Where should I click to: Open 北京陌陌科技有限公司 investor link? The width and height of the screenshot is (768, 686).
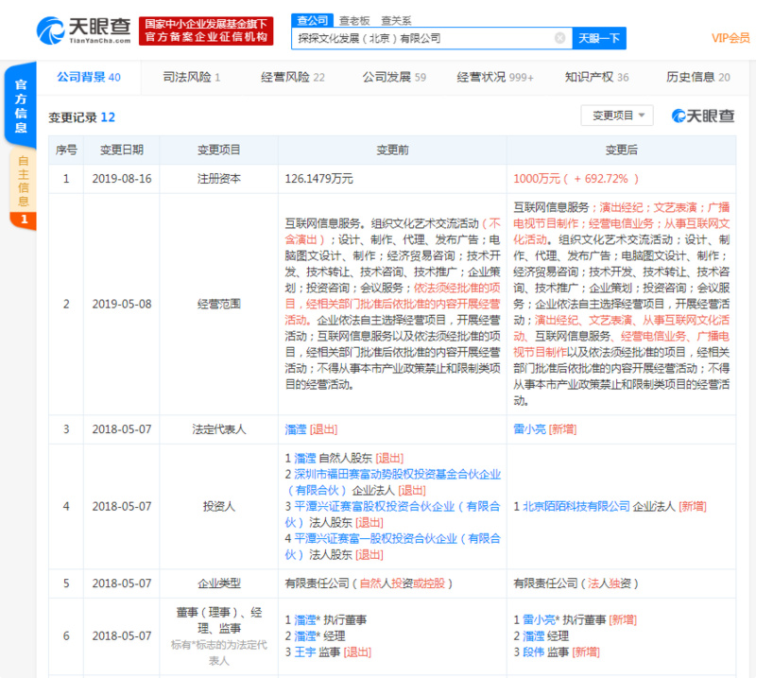coord(573,507)
